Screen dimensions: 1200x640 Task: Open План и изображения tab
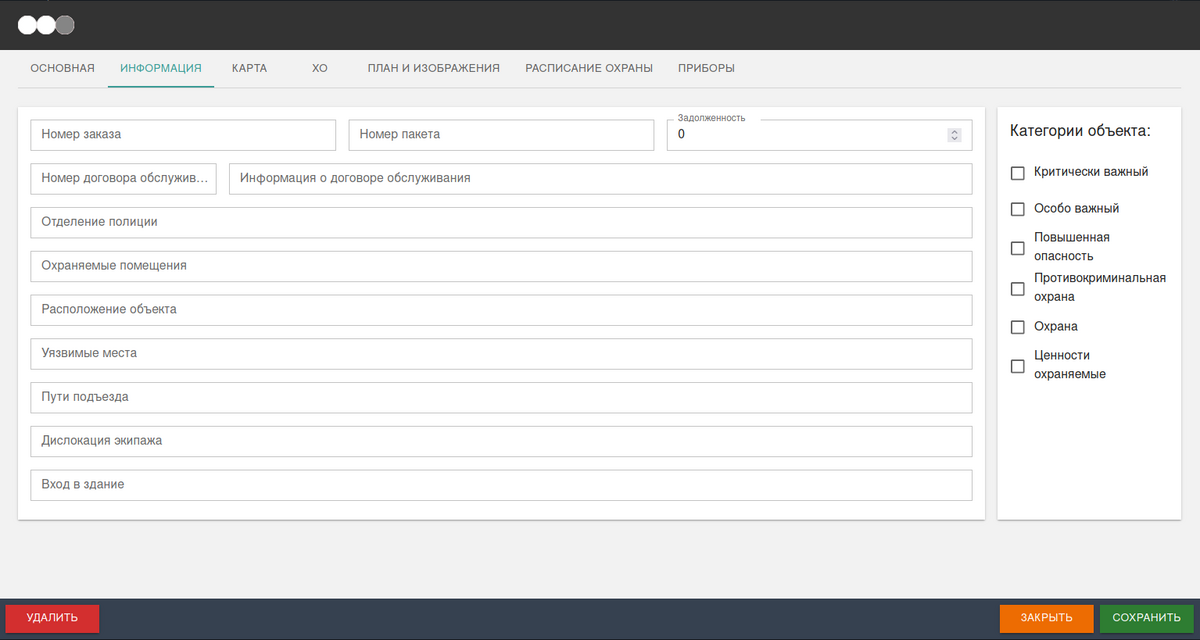pyautogui.click(x=433, y=68)
